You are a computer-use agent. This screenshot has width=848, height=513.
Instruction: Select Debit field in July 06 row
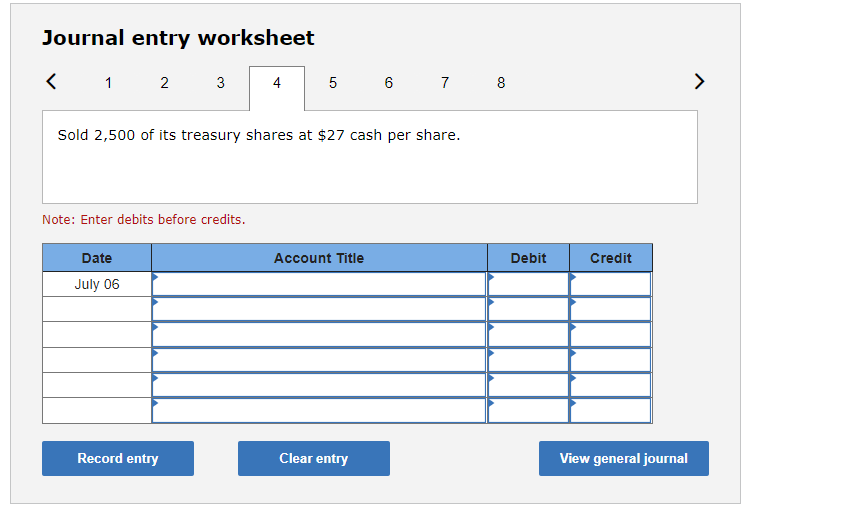coord(528,284)
